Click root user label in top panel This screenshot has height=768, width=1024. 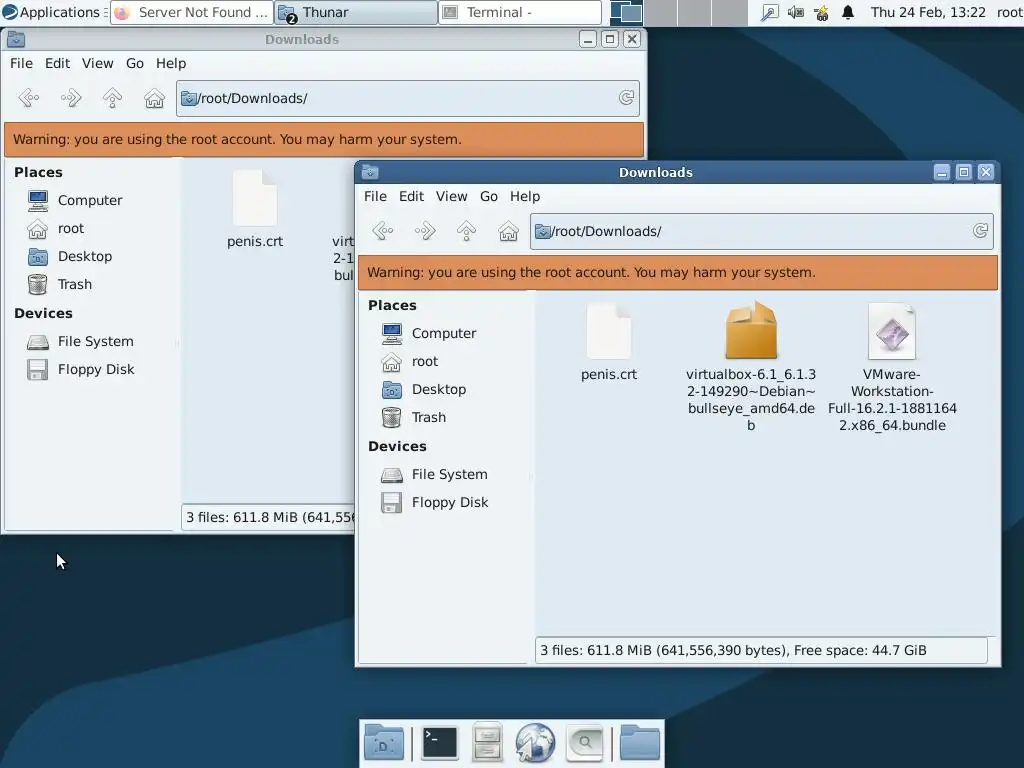pos(1009,12)
